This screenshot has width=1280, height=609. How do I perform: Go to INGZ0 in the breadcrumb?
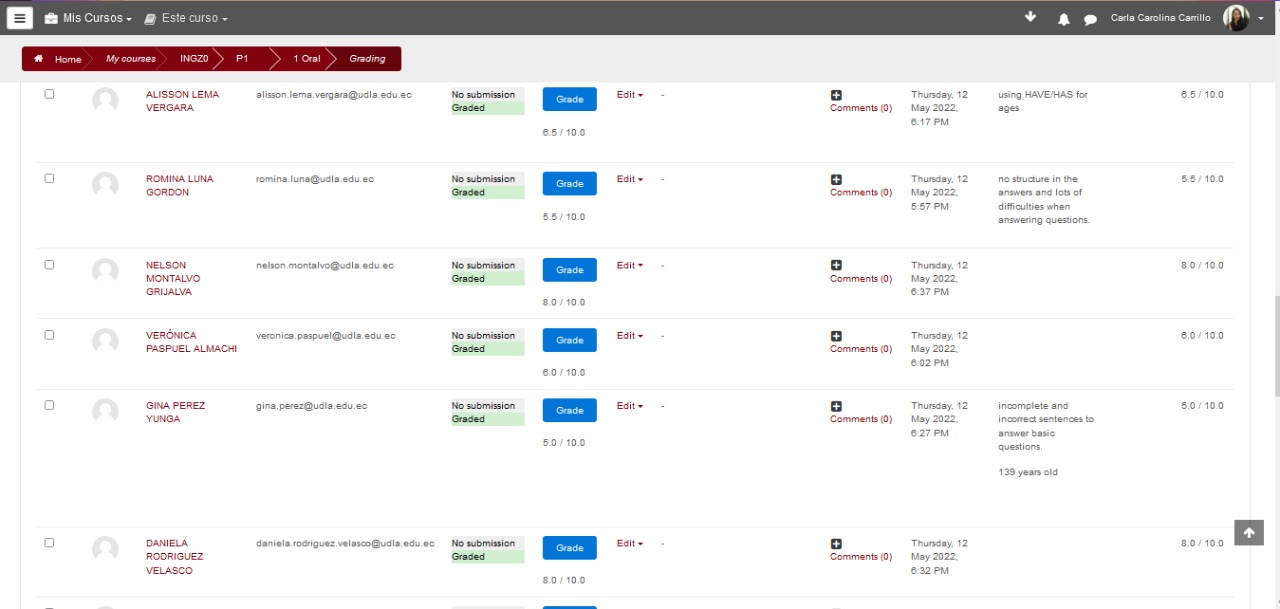point(194,59)
